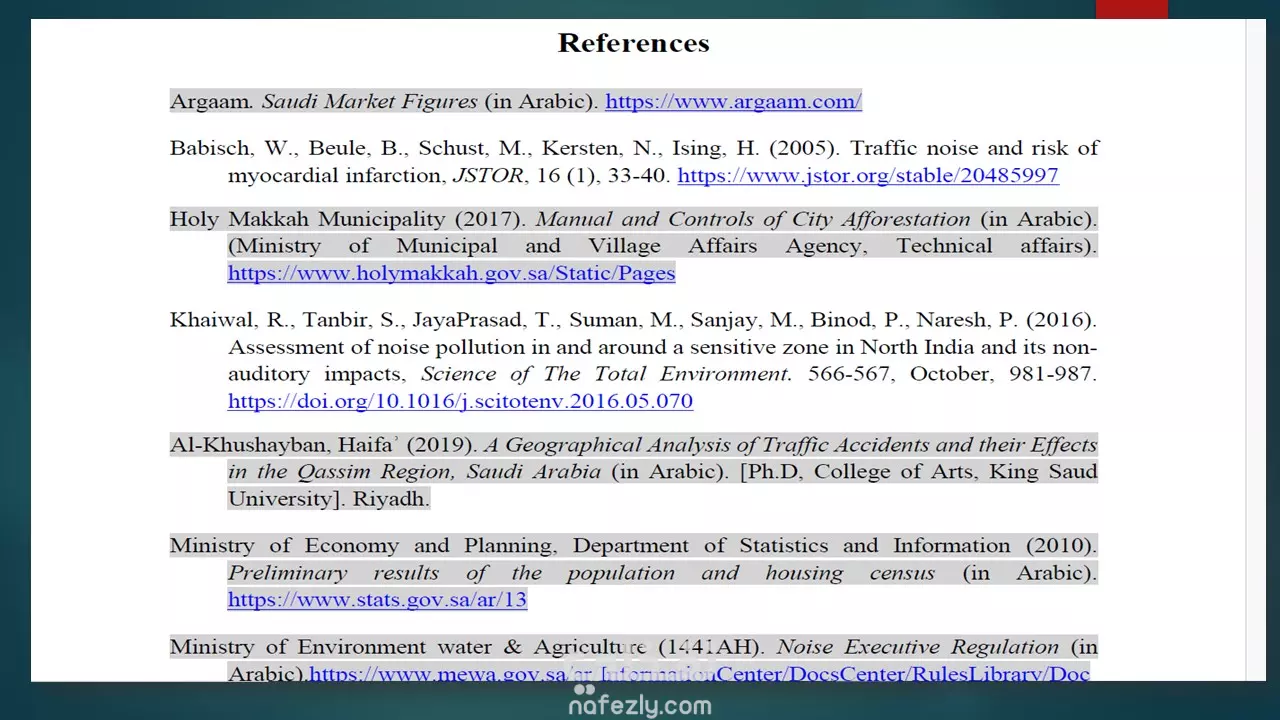Click "Noise Executive Regulation" title

point(917,647)
